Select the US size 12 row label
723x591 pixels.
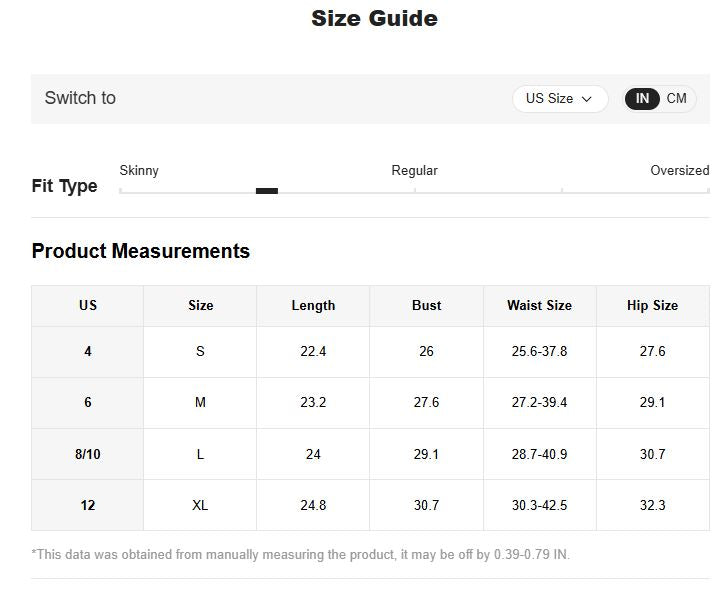pos(88,505)
